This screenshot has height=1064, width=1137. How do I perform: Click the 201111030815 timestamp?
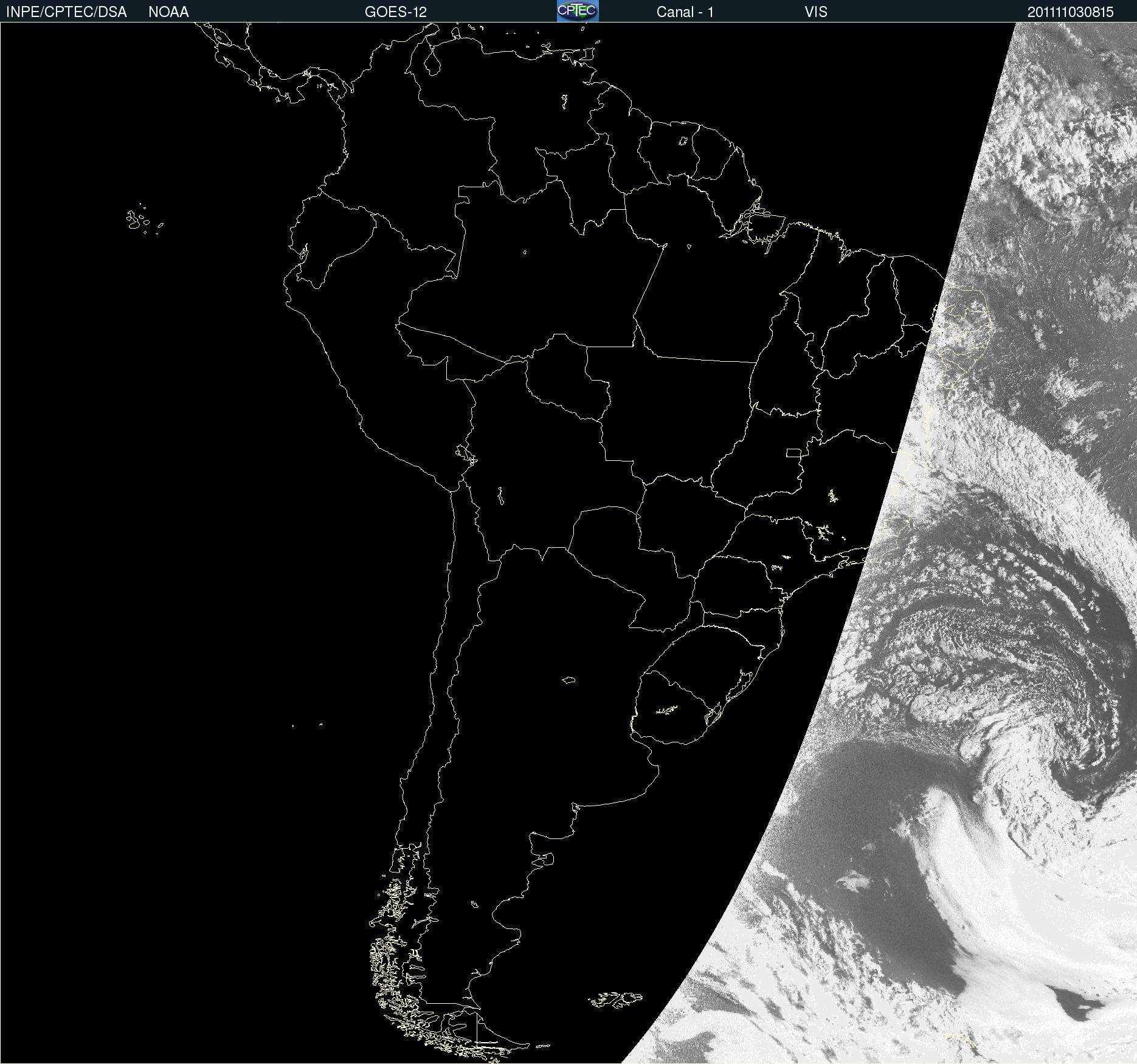1071,12
